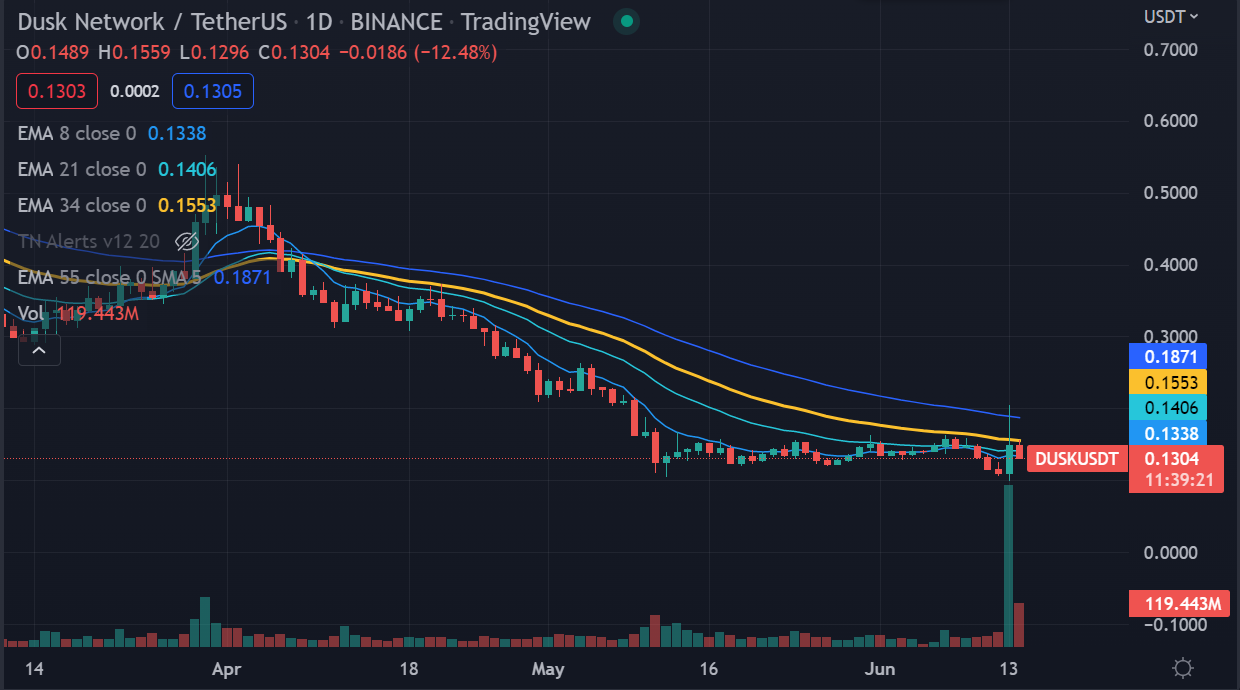Screen dimensions: 1240x690
Task: Click the 0.7000 price scale label
Action: click(x=1170, y=49)
